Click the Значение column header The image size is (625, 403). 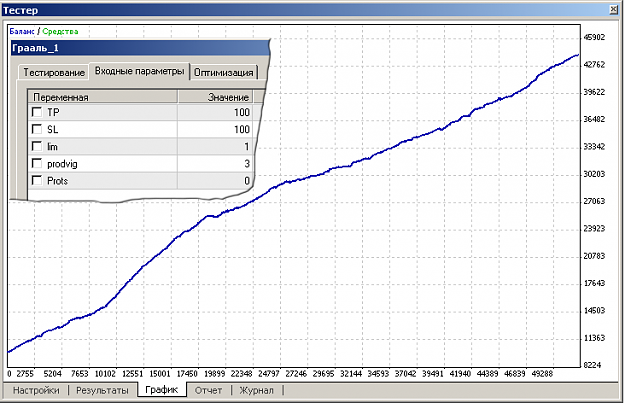[x=216, y=97]
